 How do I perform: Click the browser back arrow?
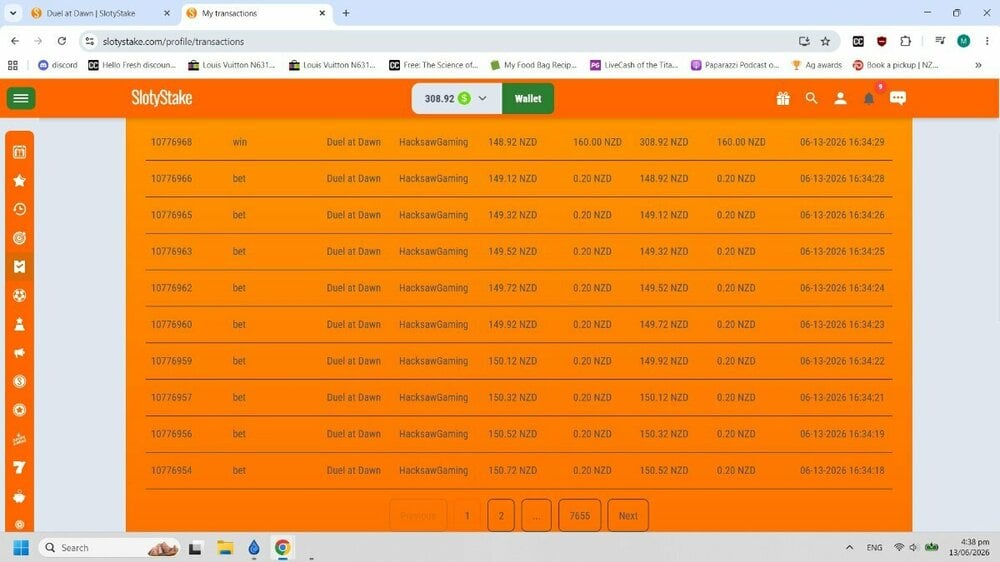click(15, 41)
